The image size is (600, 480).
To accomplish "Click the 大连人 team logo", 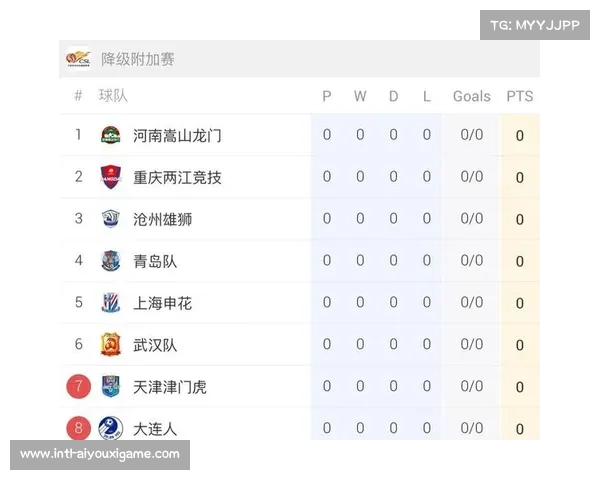I will point(111,428).
